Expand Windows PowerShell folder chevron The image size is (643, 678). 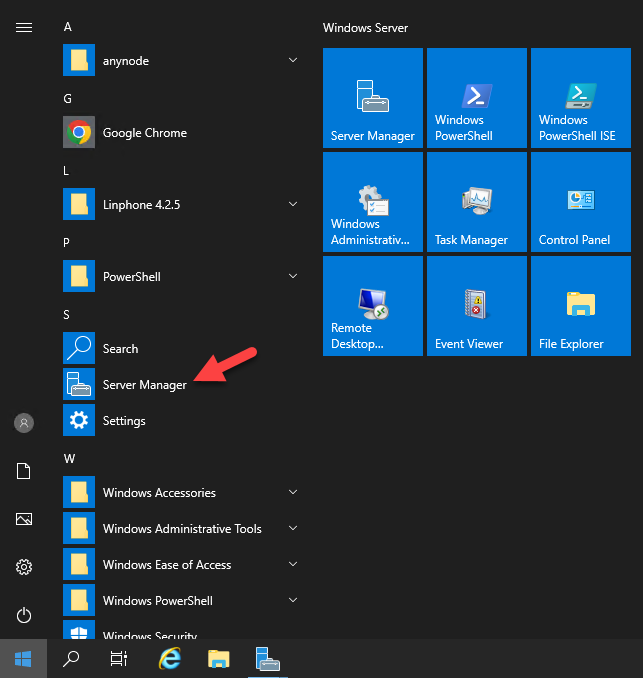(293, 600)
